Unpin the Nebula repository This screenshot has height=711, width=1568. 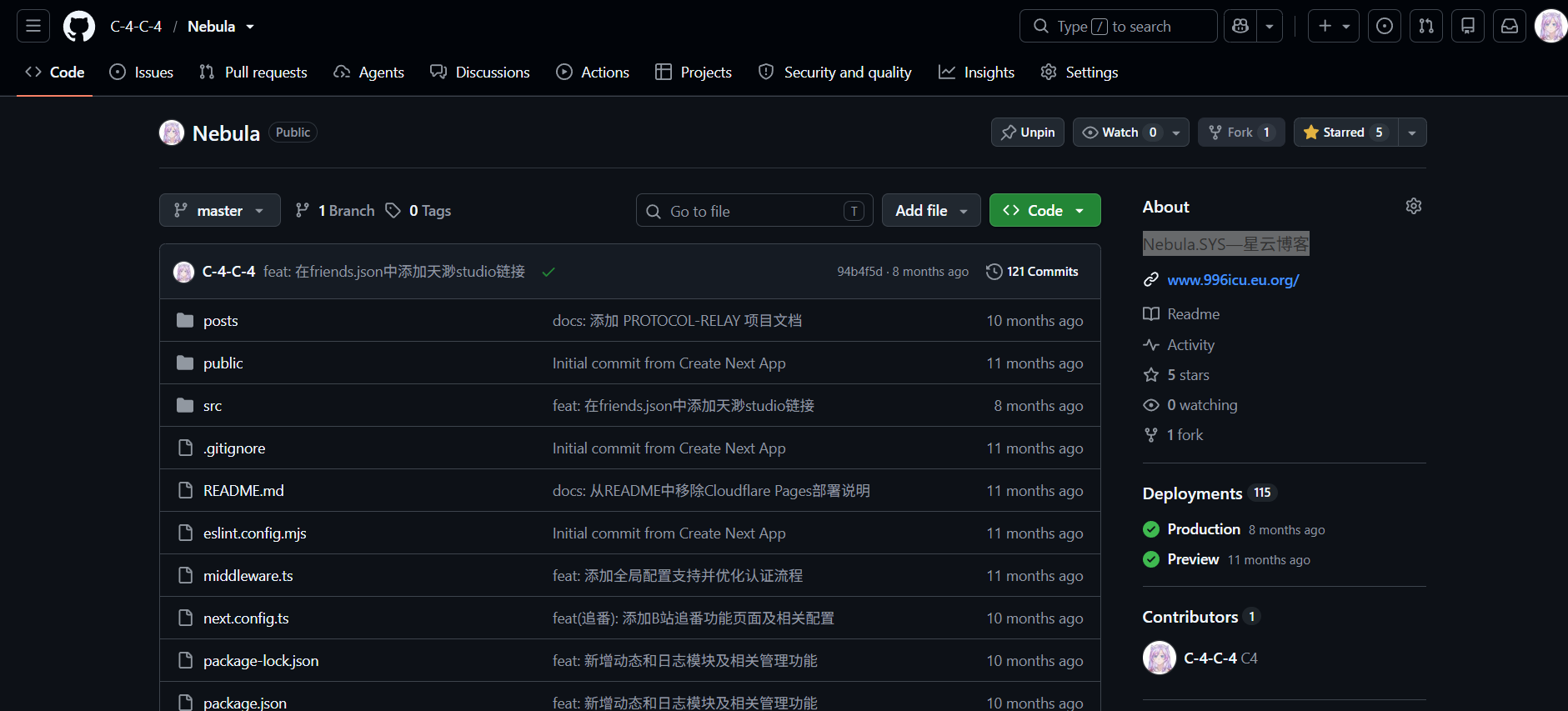1028,132
